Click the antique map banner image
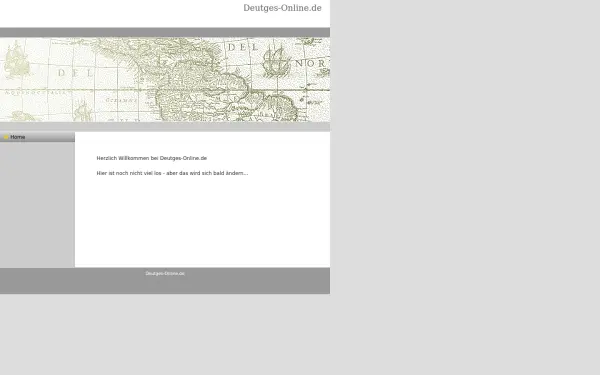The height and width of the screenshot is (375, 600). pos(165,80)
